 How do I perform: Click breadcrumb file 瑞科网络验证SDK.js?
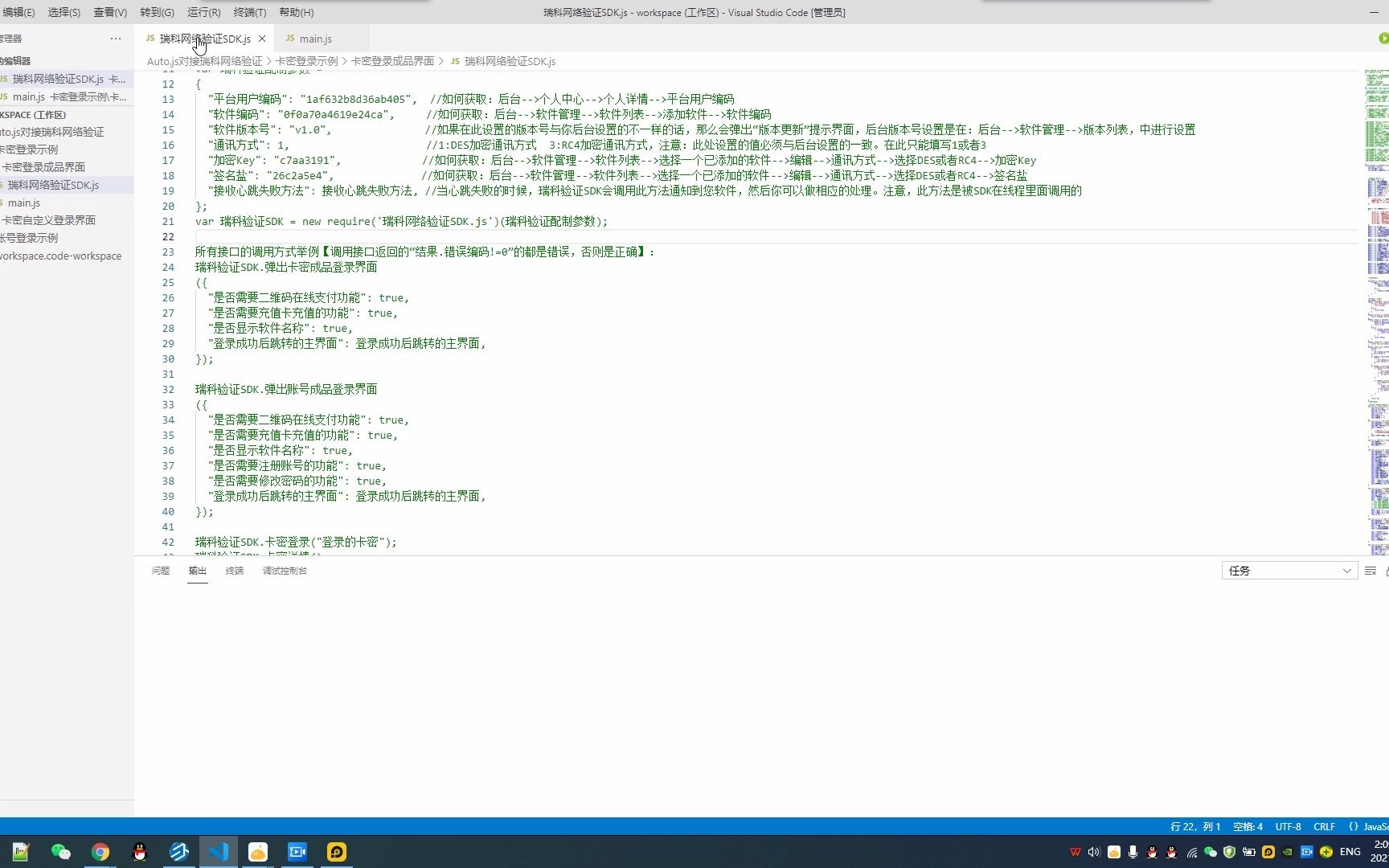coord(510,61)
